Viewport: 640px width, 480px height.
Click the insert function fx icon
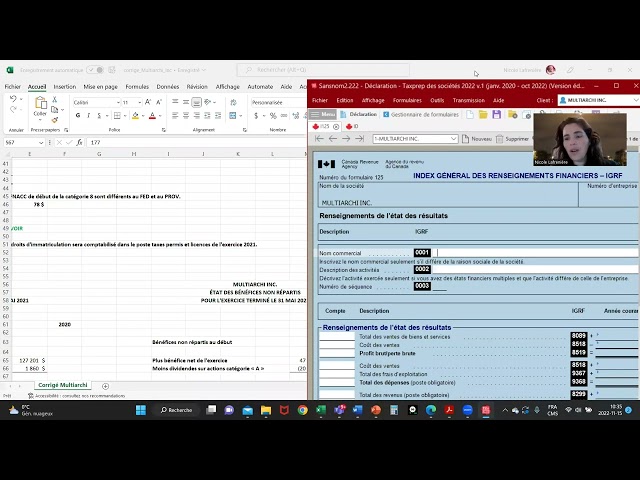pyautogui.click(x=79, y=142)
